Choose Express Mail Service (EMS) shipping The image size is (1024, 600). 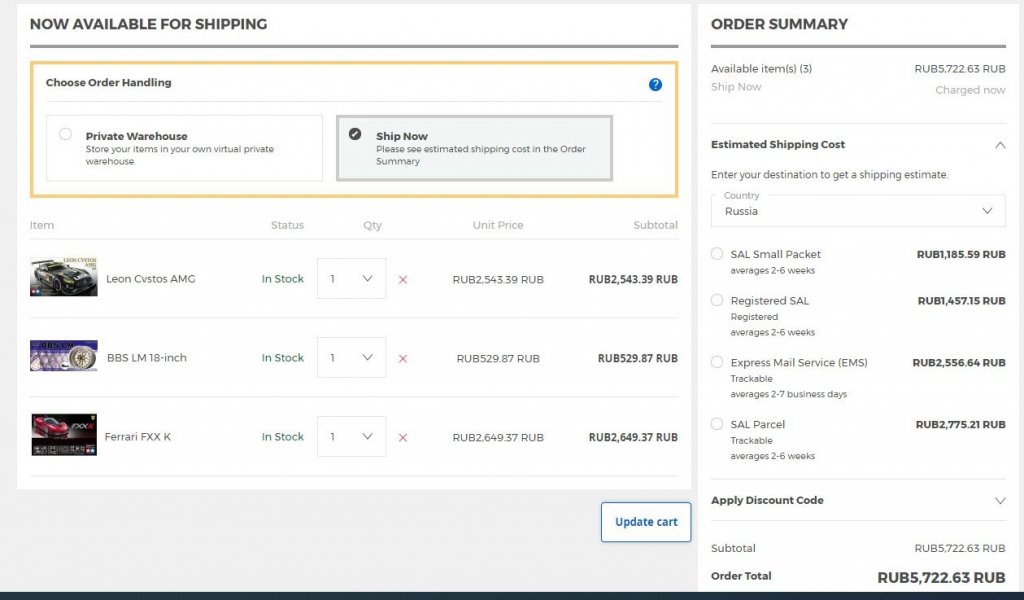point(717,362)
